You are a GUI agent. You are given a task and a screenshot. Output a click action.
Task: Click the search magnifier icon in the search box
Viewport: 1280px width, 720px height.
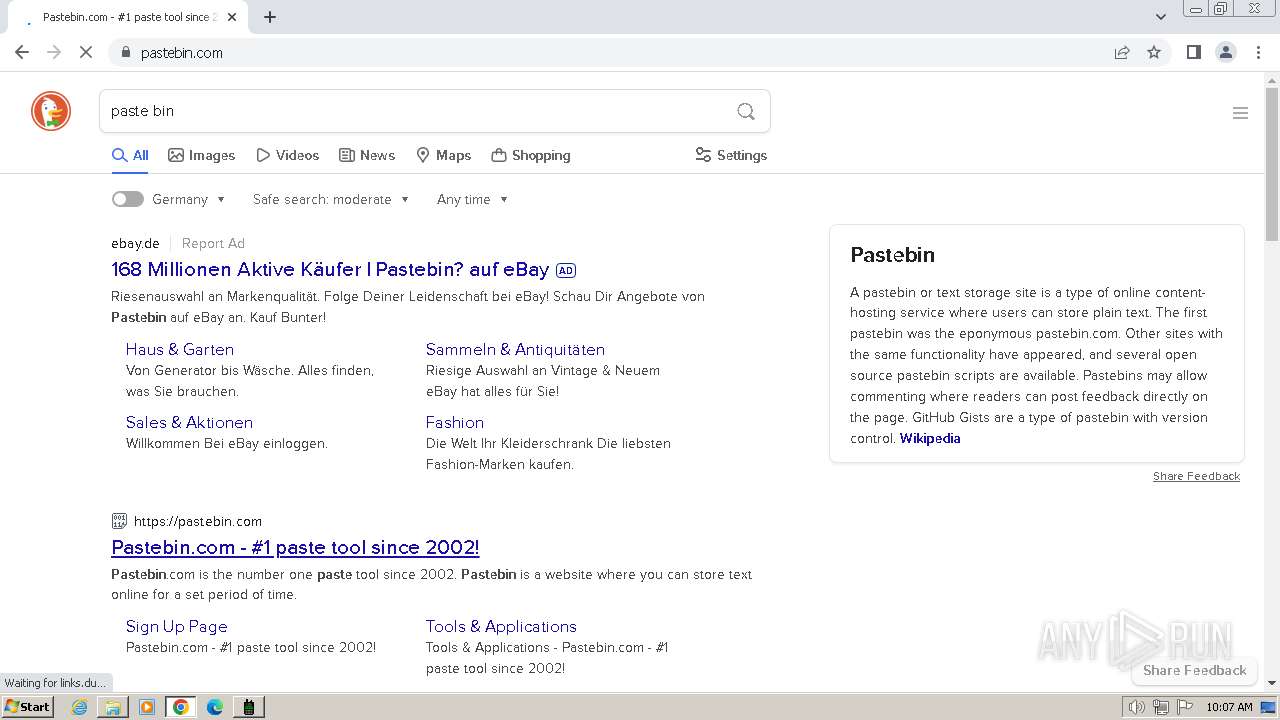[746, 111]
